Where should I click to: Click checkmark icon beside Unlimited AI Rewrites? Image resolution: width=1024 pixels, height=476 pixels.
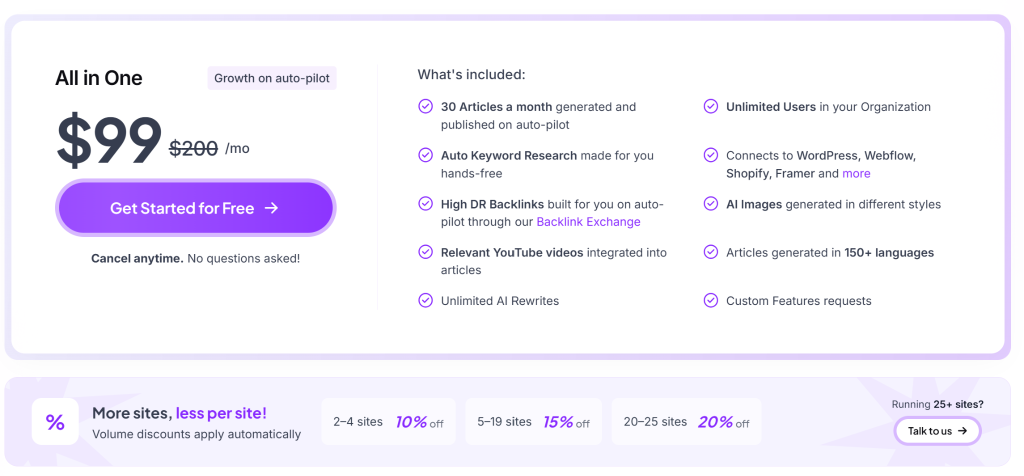425,300
